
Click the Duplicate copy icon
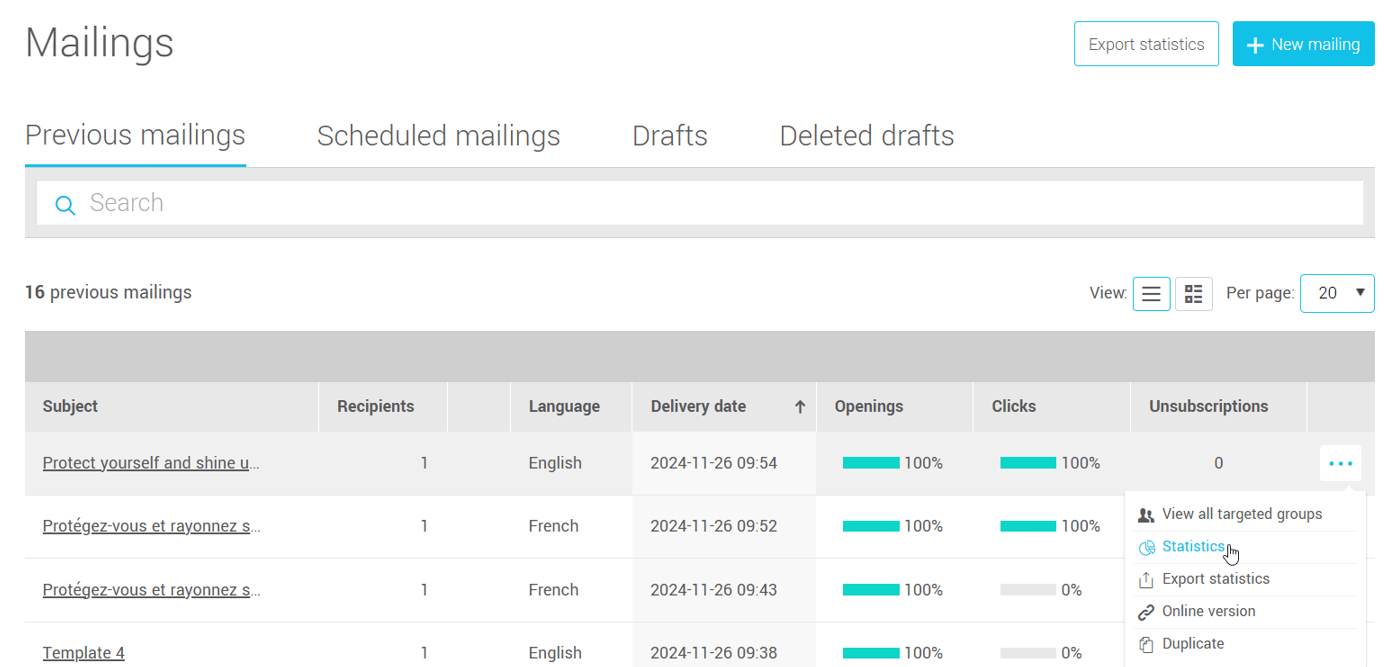[x=1145, y=643]
